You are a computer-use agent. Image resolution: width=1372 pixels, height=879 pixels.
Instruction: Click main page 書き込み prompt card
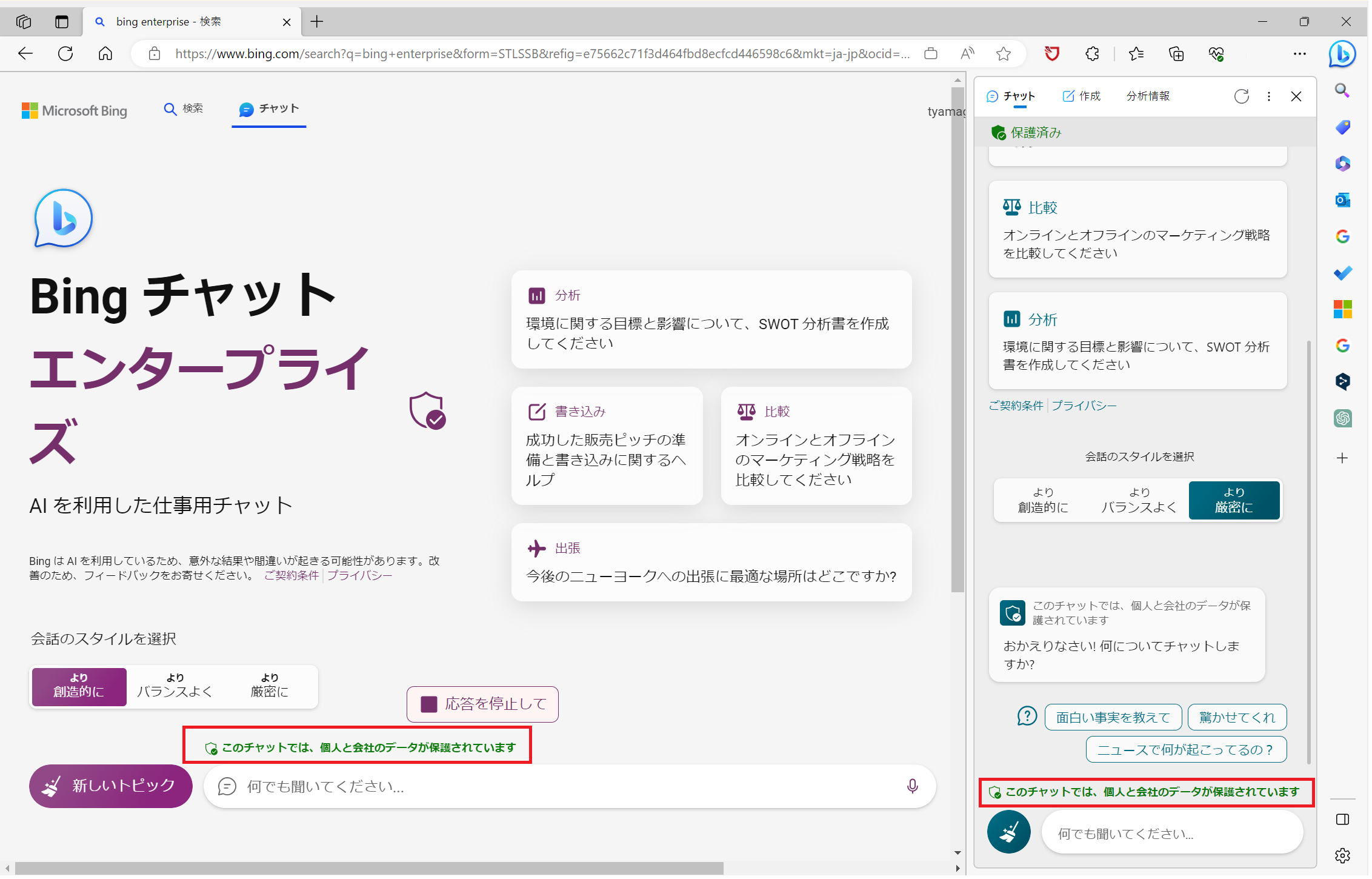pos(607,446)
